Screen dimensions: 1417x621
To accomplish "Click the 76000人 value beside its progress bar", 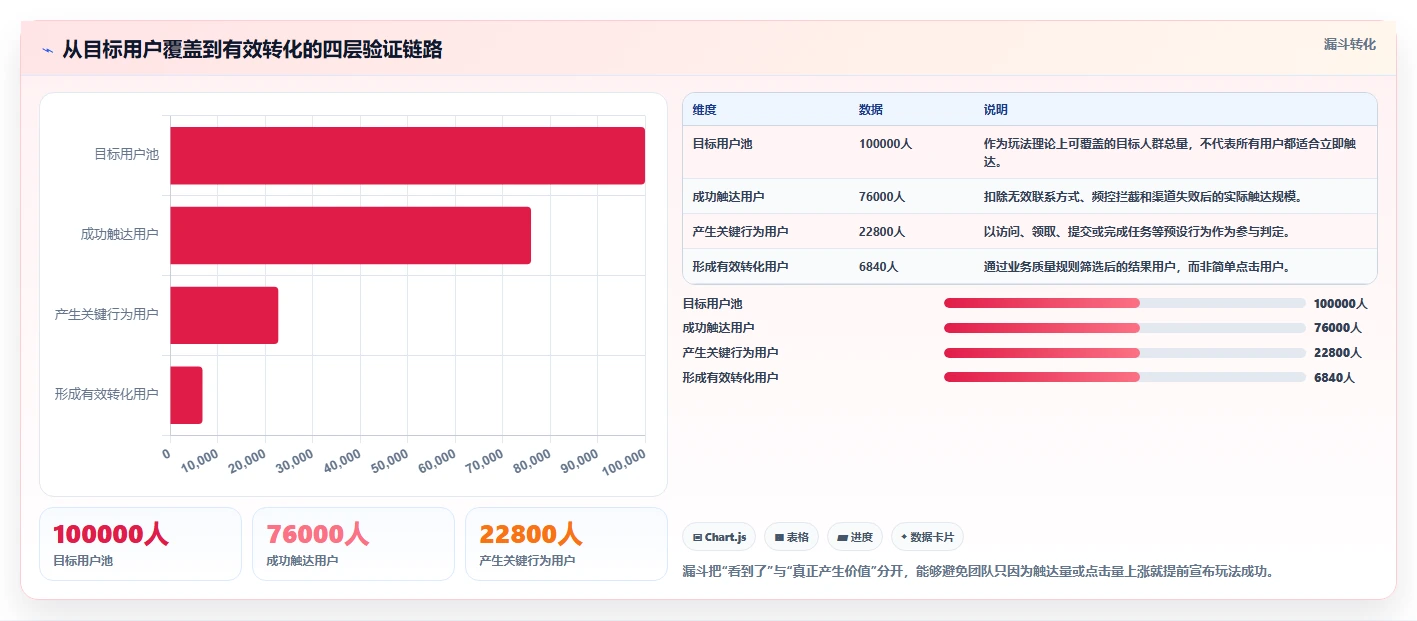I will click(1338, 328).
